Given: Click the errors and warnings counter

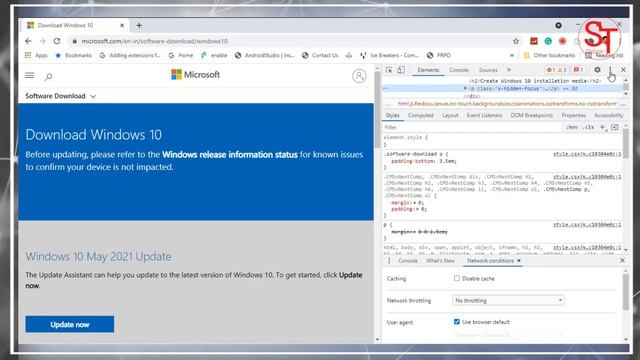Looking at the screenshot, I should pyautogui.click(x=557, y=70).
